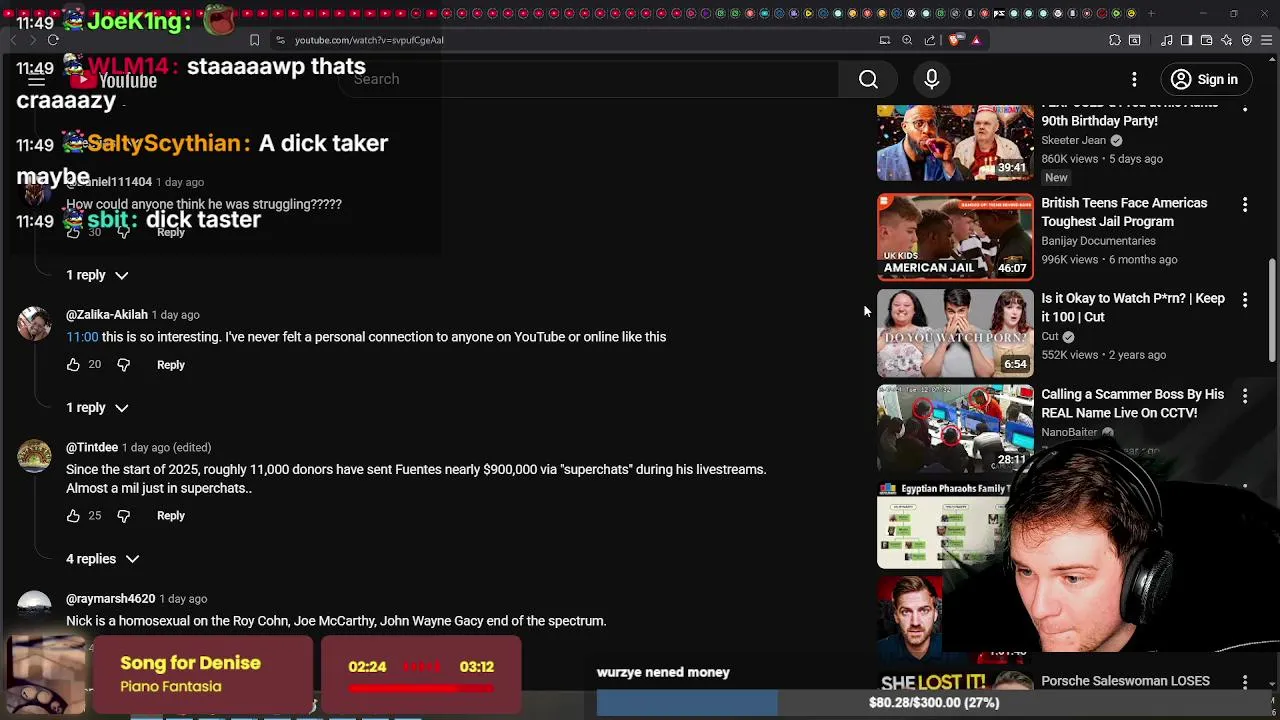Click Zalika-Akilah profile avatar
The width and height of the screenshot is (1280, 720).
pos(34,324)
